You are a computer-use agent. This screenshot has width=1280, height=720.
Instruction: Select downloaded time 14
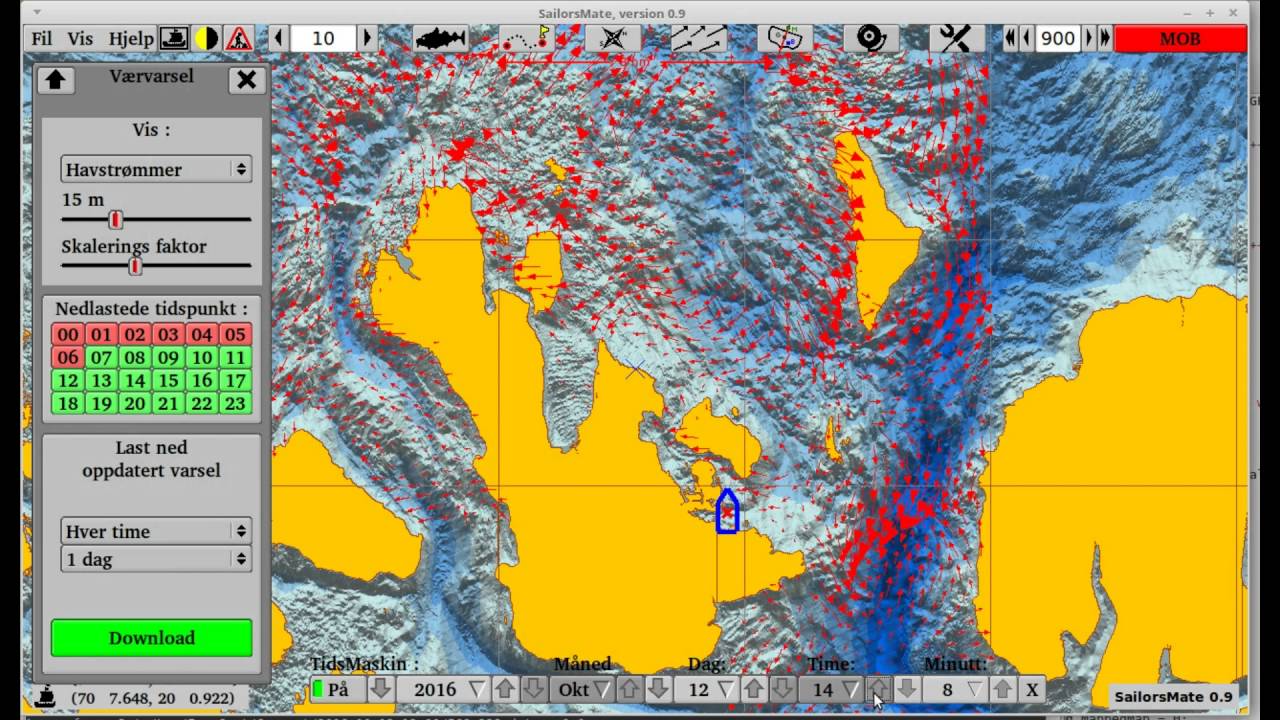click(x=135, y=381)
